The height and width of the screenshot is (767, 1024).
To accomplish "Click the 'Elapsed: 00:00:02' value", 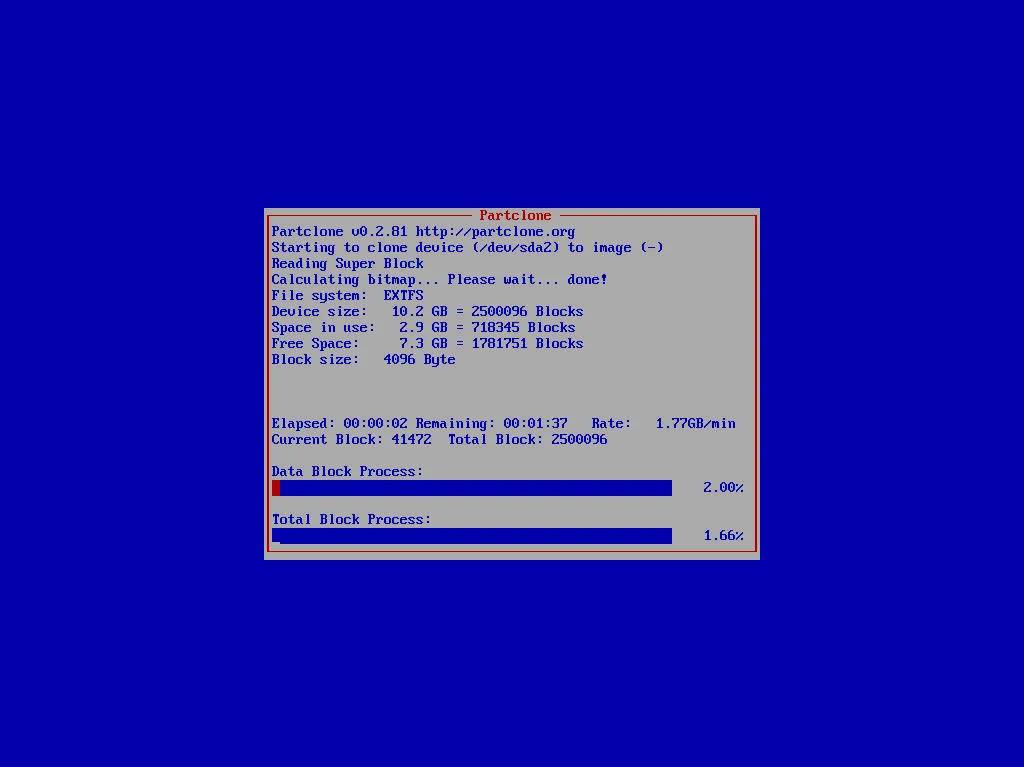I will coord(340,424).
